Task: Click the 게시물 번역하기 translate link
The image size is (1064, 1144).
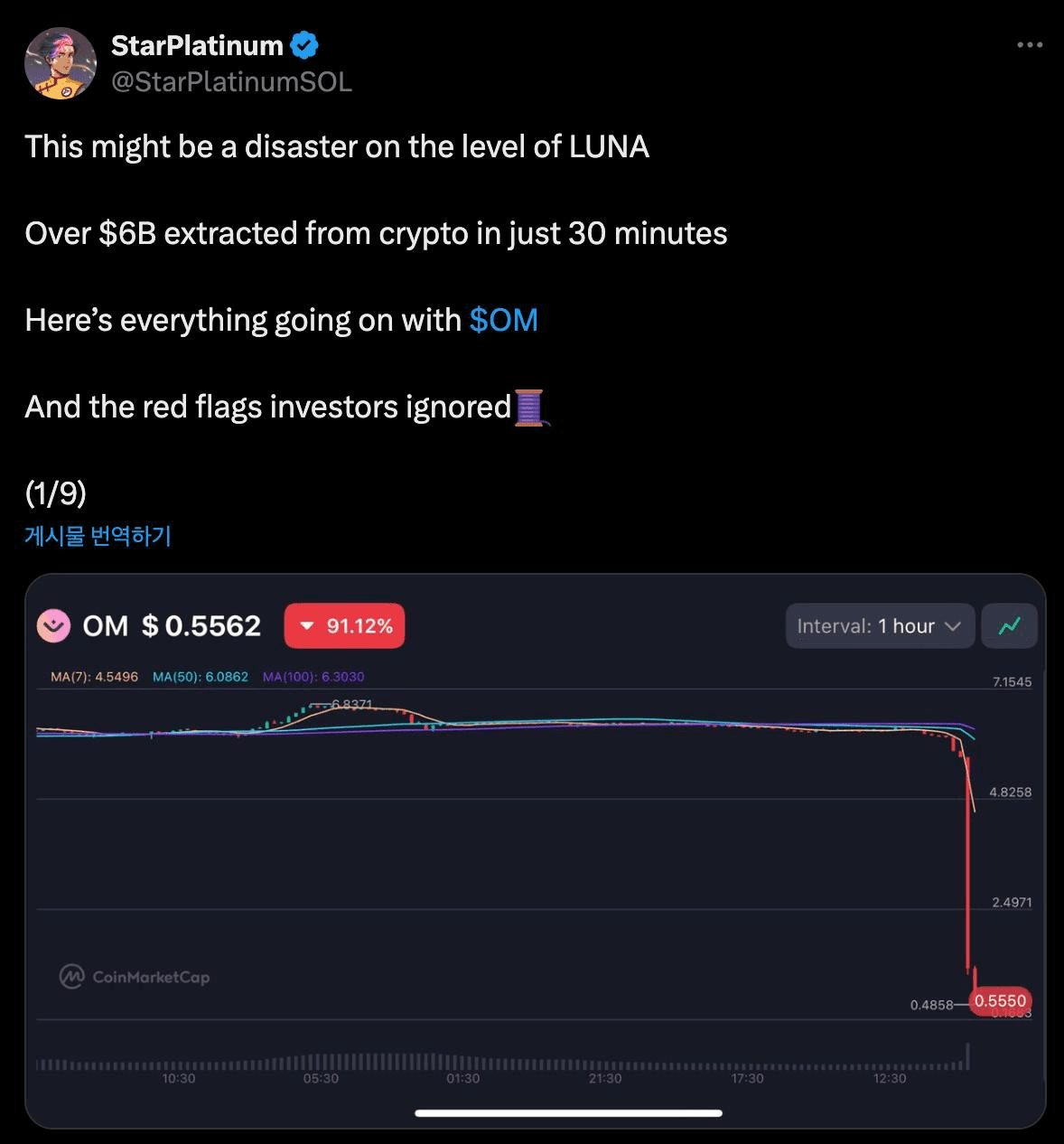Action: coord(98,536)
